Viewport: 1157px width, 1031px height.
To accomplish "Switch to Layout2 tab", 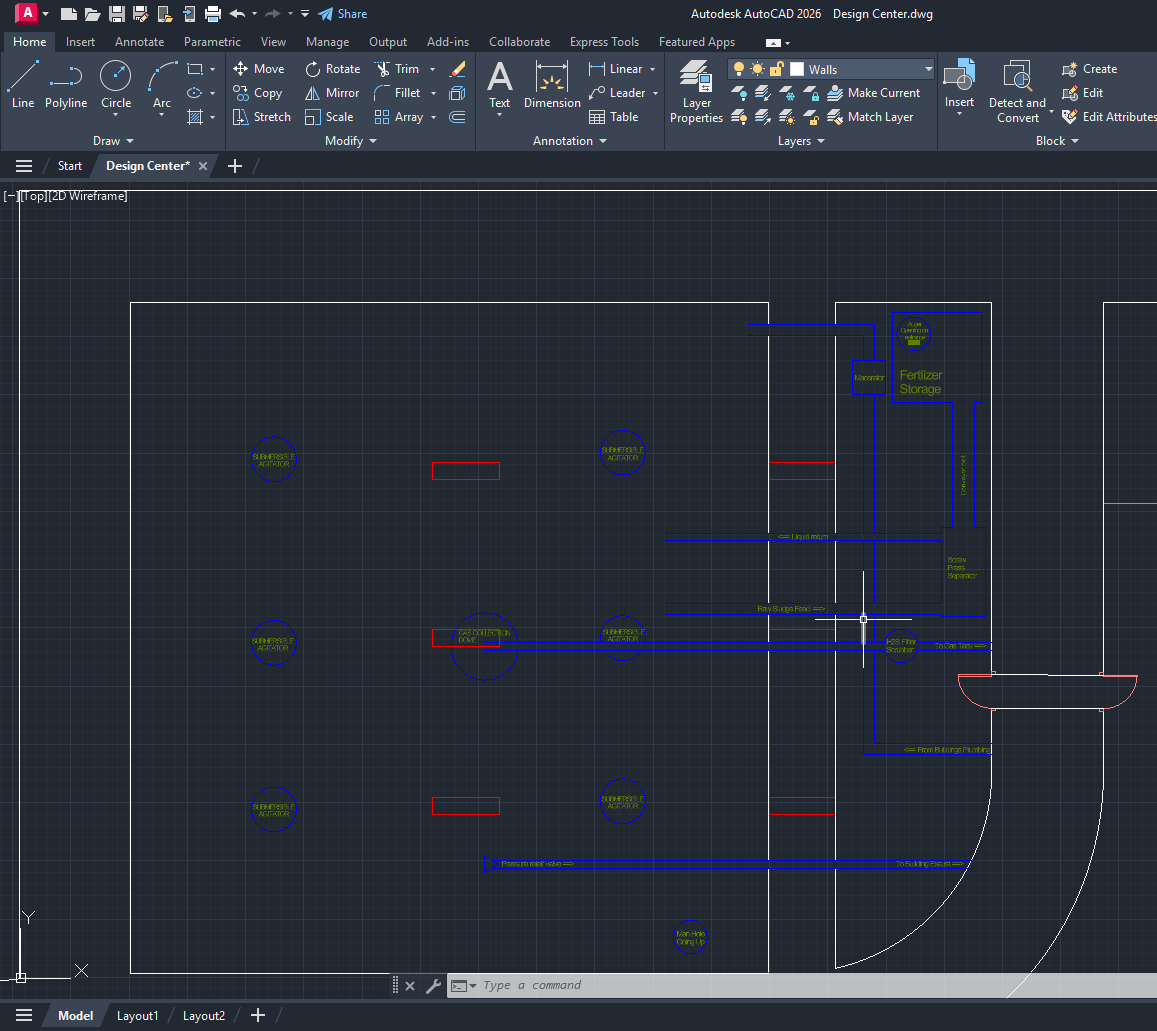I will 204,1016.
